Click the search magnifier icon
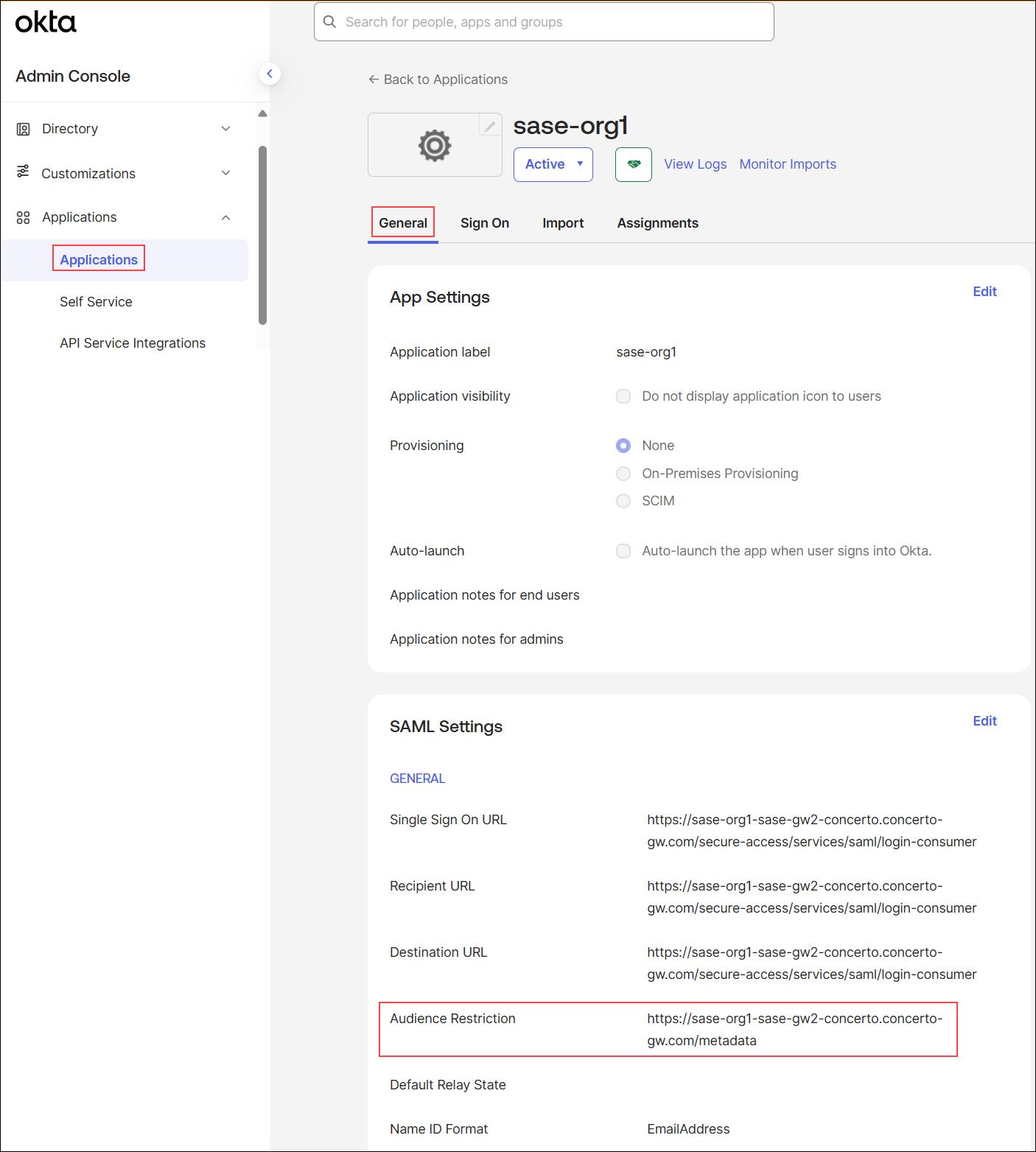The image size is (1036, 1152). pos(329,21)
